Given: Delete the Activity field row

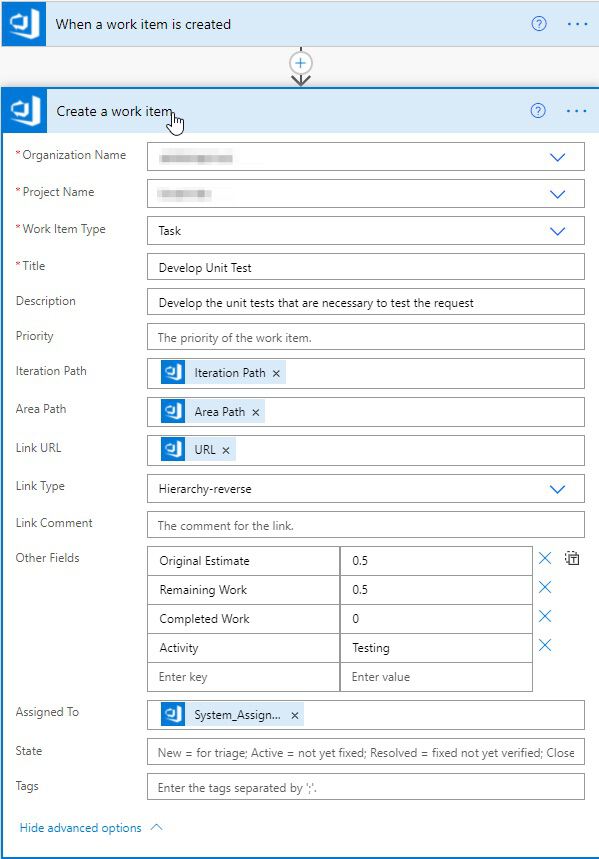Looking at the screenshot, I should click(545, 645).
